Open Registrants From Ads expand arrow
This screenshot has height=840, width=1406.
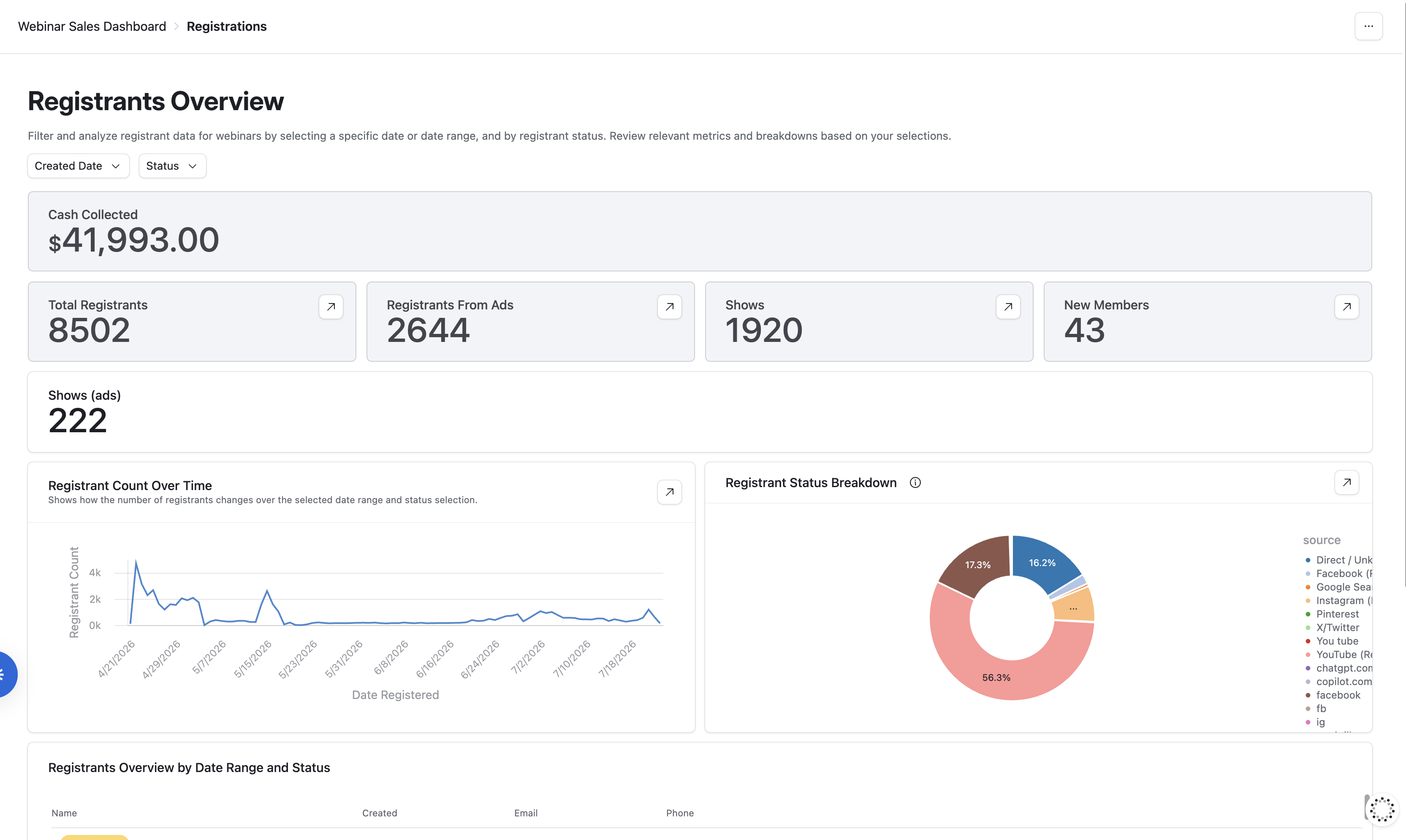(669, 307)
